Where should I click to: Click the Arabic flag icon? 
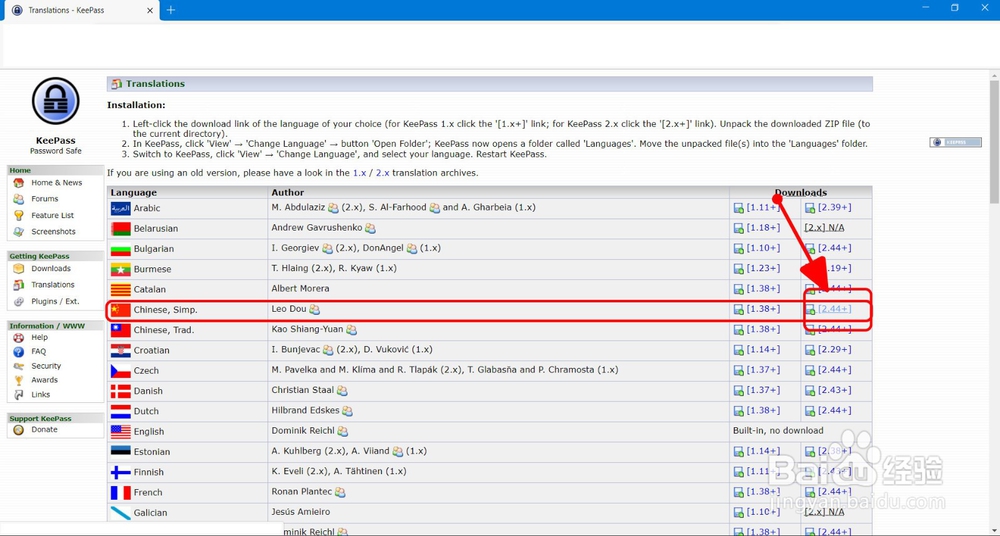tap(121, 208)
